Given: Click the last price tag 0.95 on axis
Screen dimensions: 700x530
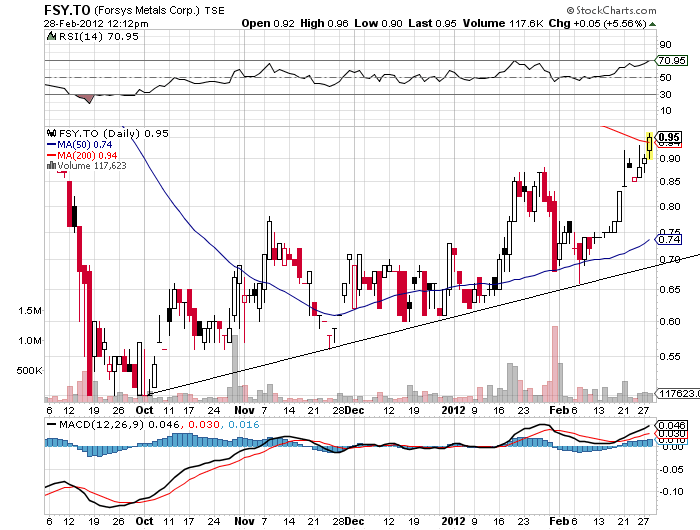Looking at the screenshot, I should 669,137.
